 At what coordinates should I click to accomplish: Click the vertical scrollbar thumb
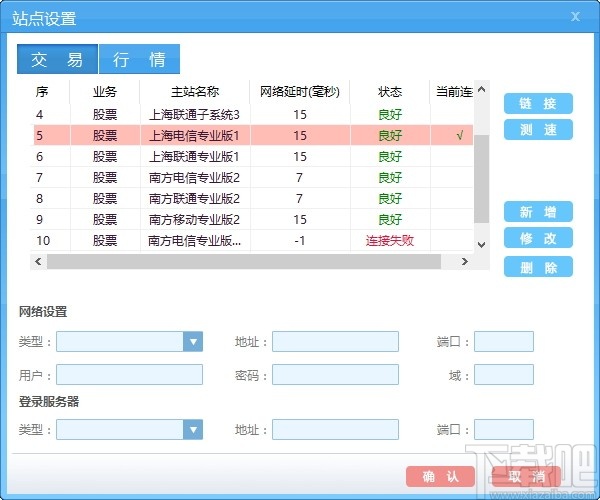point(482,179)
